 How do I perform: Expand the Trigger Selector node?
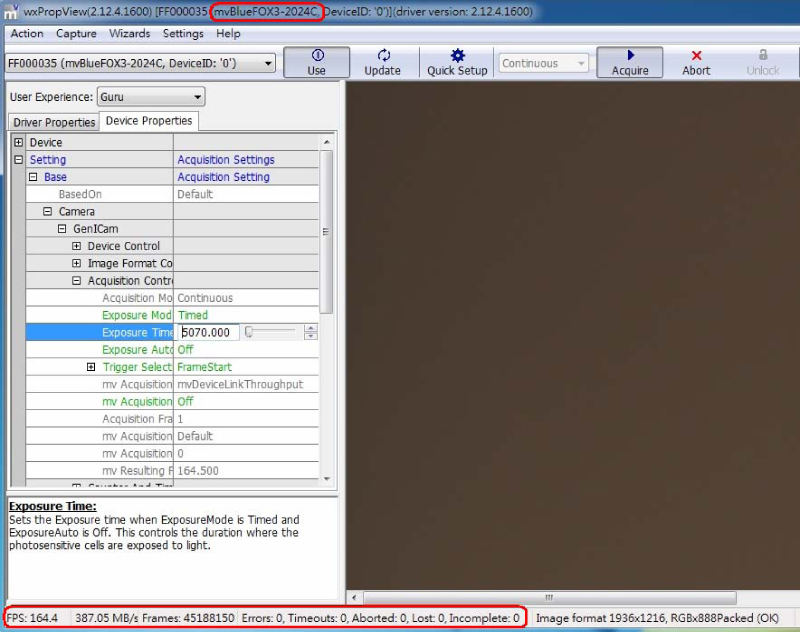pos(92,367)
